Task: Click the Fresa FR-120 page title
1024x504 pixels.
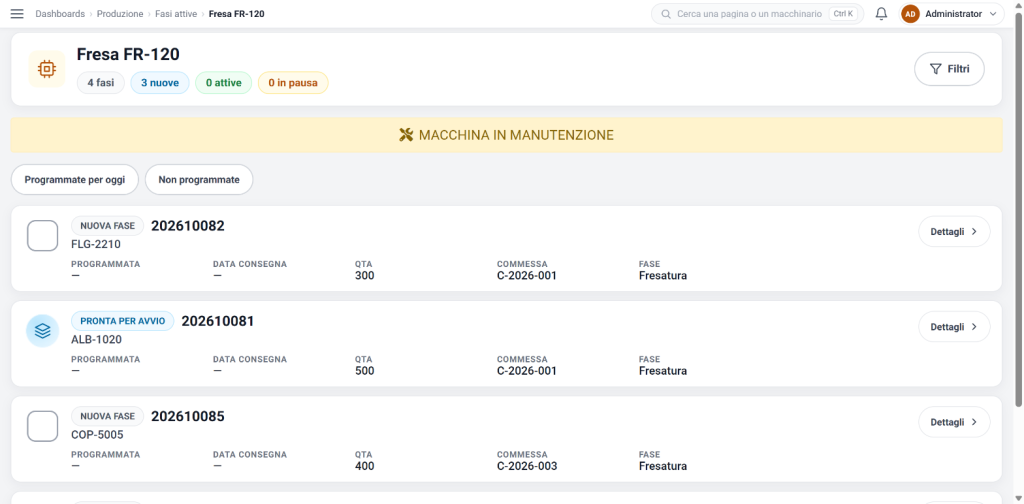Action: pos(128,54)
